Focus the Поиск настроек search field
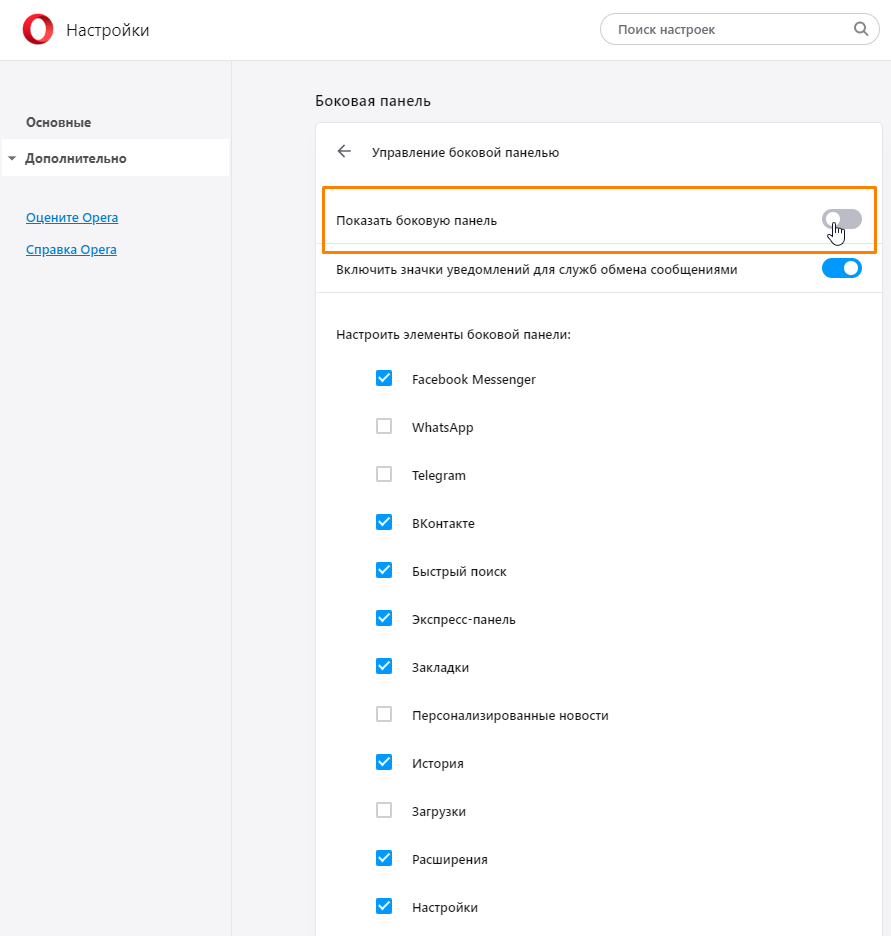 (739, 29)
